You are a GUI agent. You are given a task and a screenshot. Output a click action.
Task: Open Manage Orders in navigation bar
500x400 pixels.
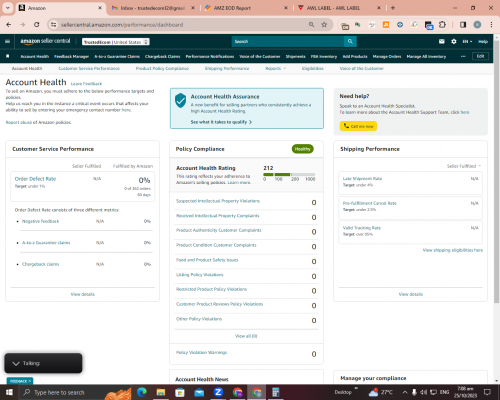click(x=387, y=56)
